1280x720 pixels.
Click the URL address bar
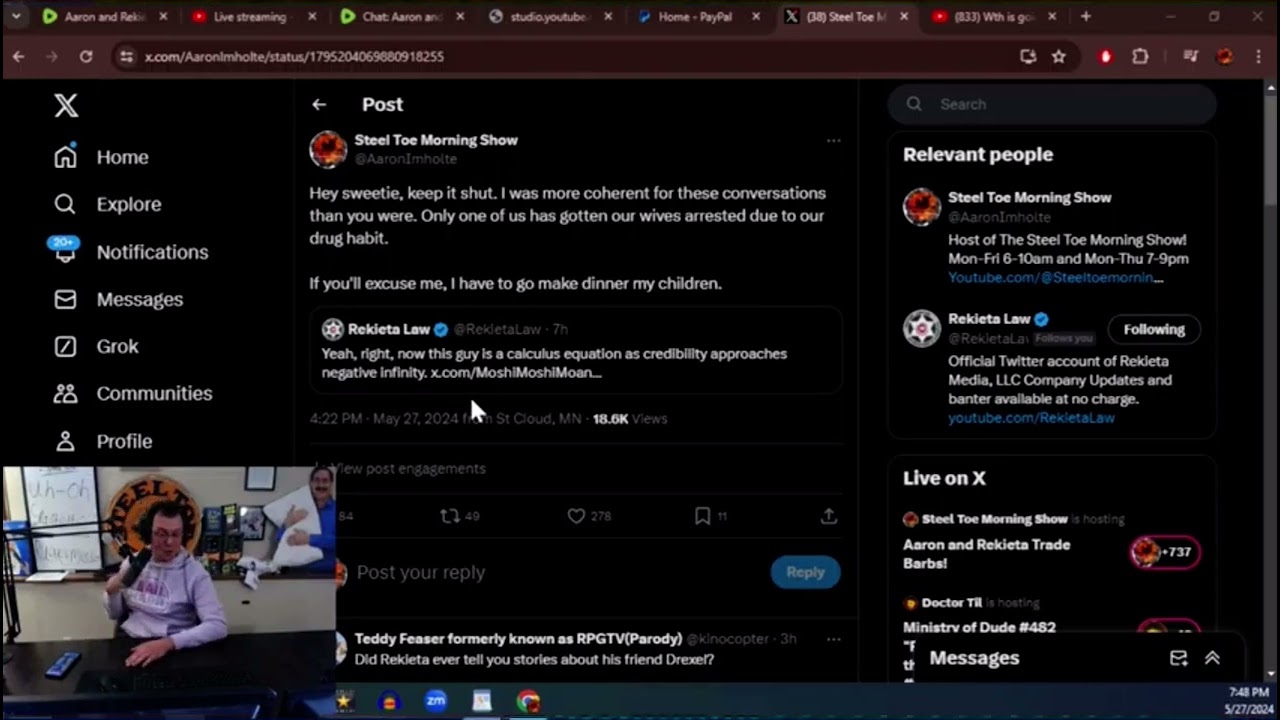[x=570, y=57]
